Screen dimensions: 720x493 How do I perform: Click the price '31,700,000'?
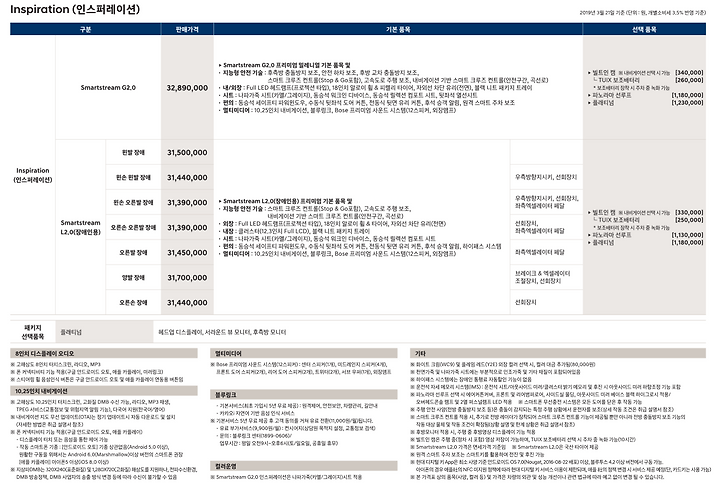pyautogui.click(x=187, y=278)
